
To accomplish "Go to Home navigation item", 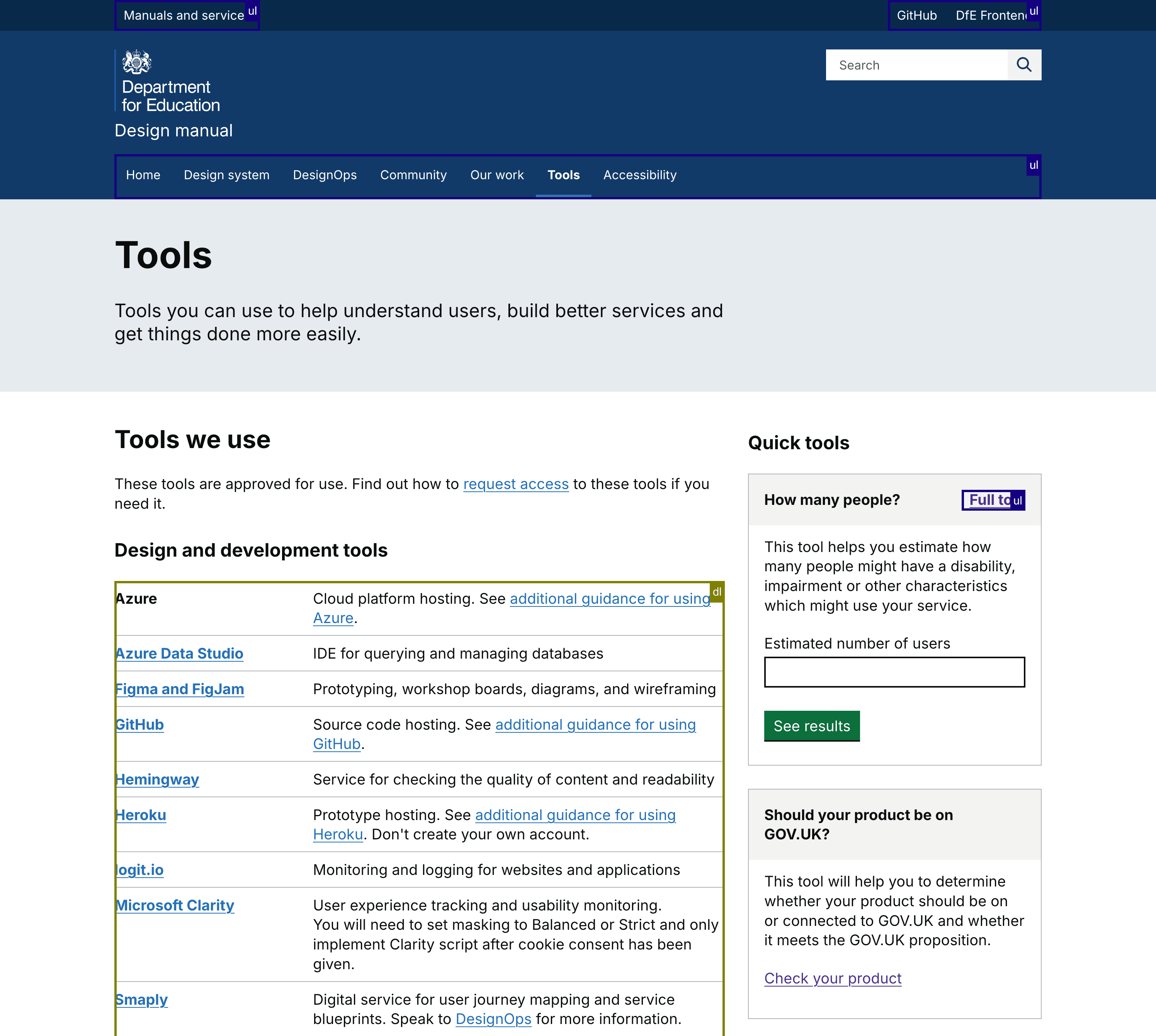I will pyautogui.click(x=143, y=175).
